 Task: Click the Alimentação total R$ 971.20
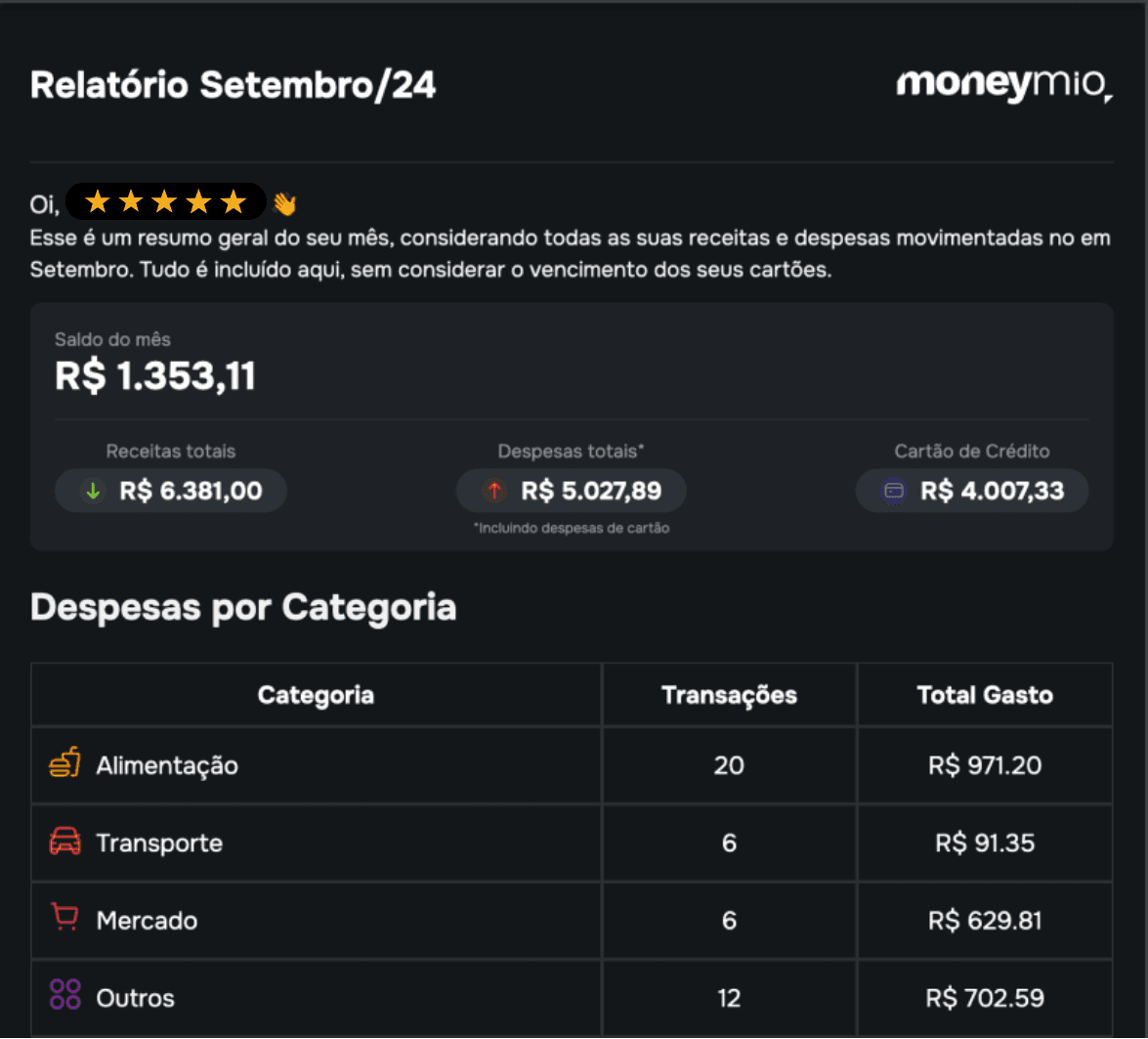(x=985, y=766)
